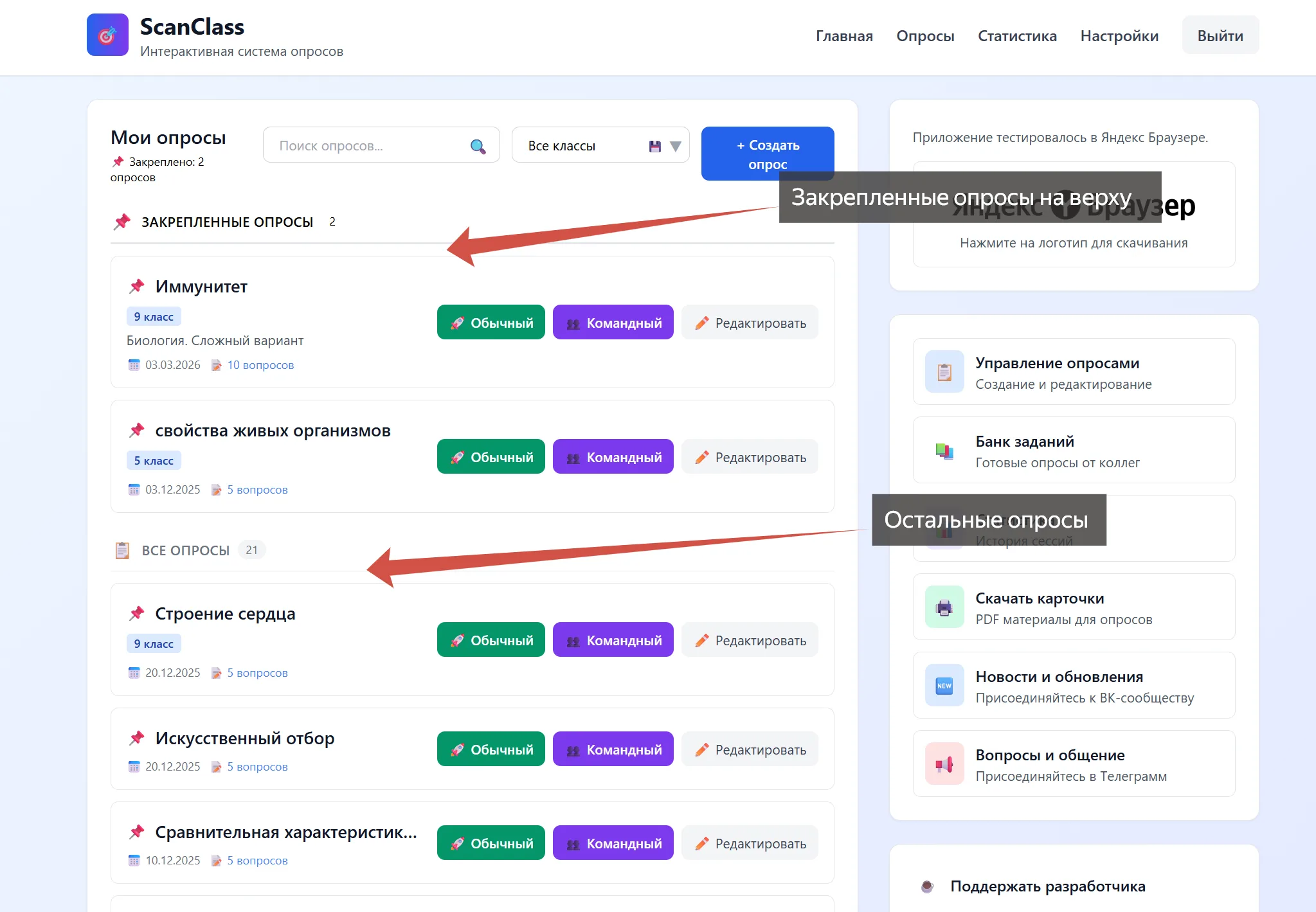The image size is (1316, 912).
Task: Expand Поддержать разработчика section
Action: pyautogui.click(x=1047, y=886)
